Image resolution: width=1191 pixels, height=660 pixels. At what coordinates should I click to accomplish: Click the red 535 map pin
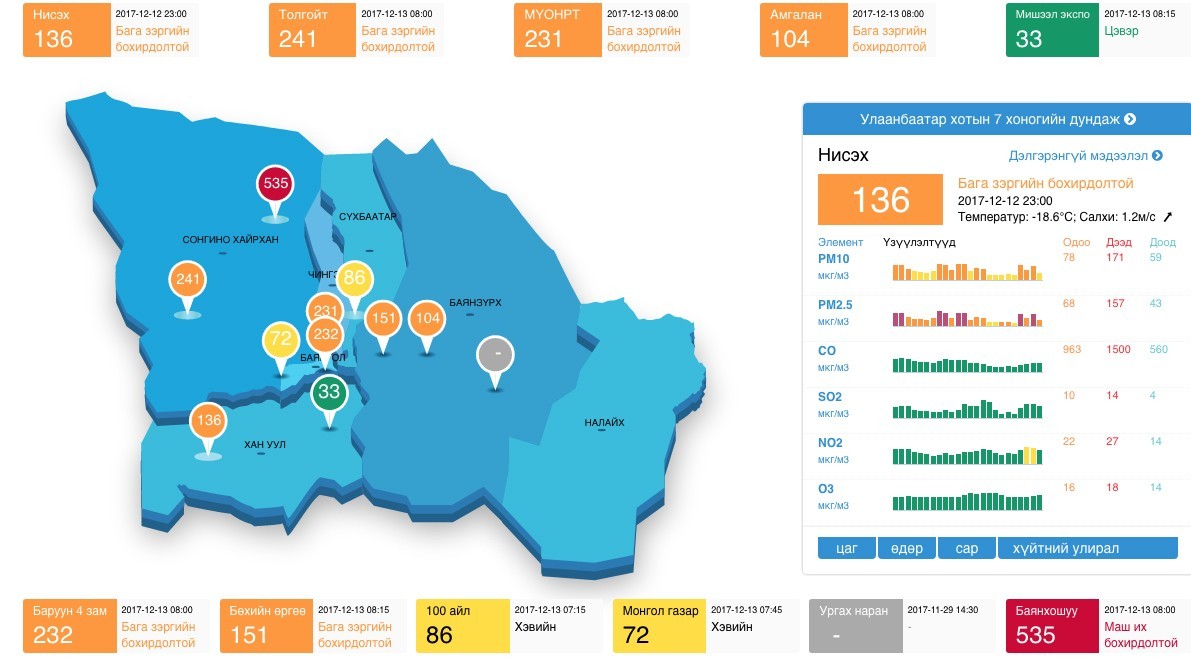[x=276, y=184]
